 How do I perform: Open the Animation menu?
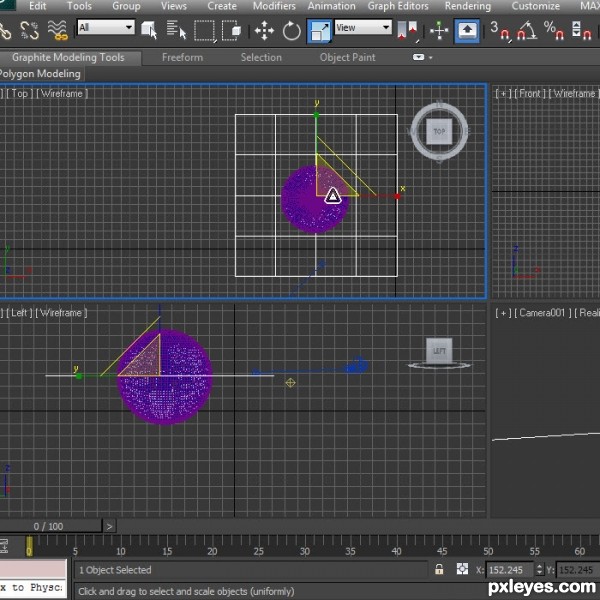(x=331, y=6)
